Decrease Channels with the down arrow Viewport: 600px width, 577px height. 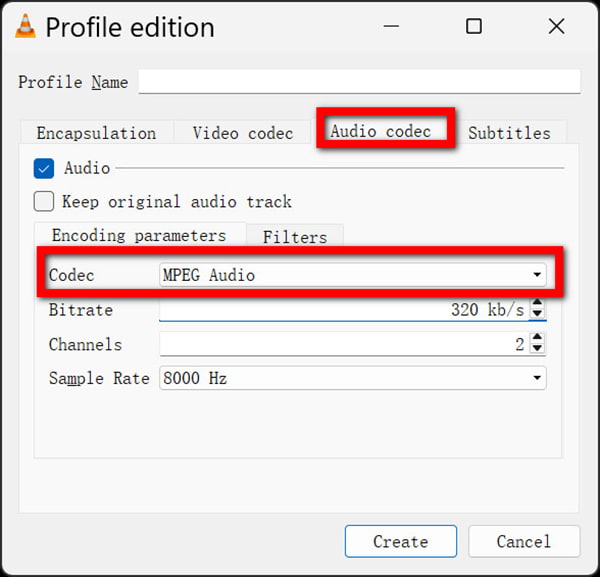pyautogui.click(x=538, y=349)
